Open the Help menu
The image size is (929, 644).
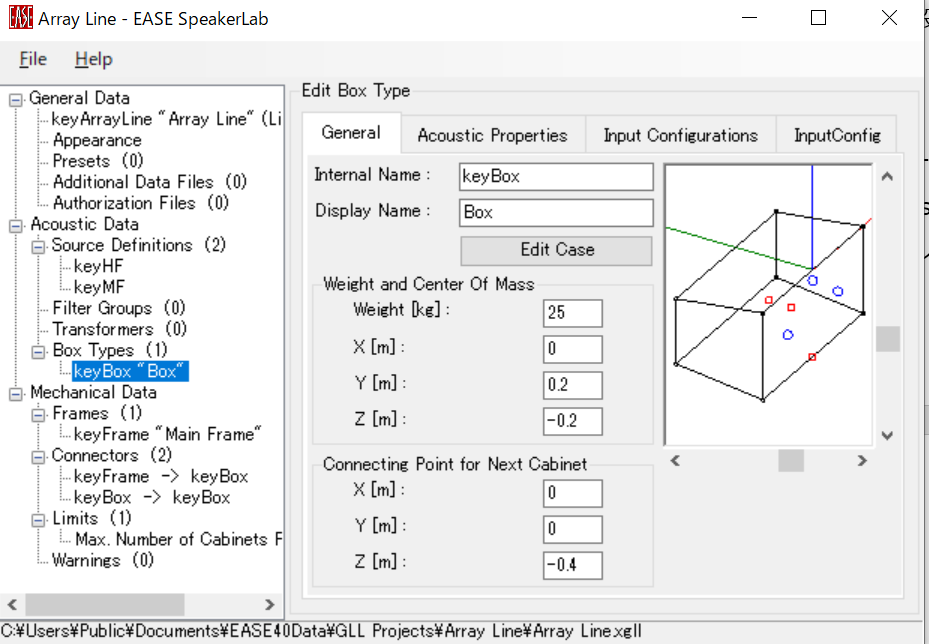coord(94,59)
